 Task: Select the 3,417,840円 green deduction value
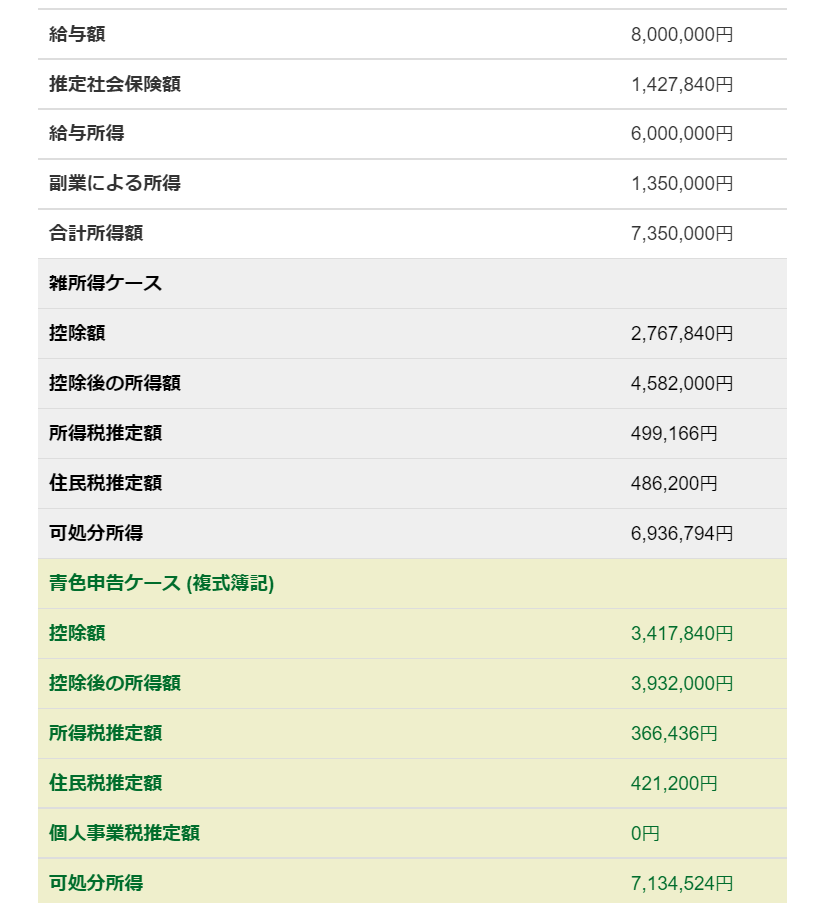(x=681, y=634)
